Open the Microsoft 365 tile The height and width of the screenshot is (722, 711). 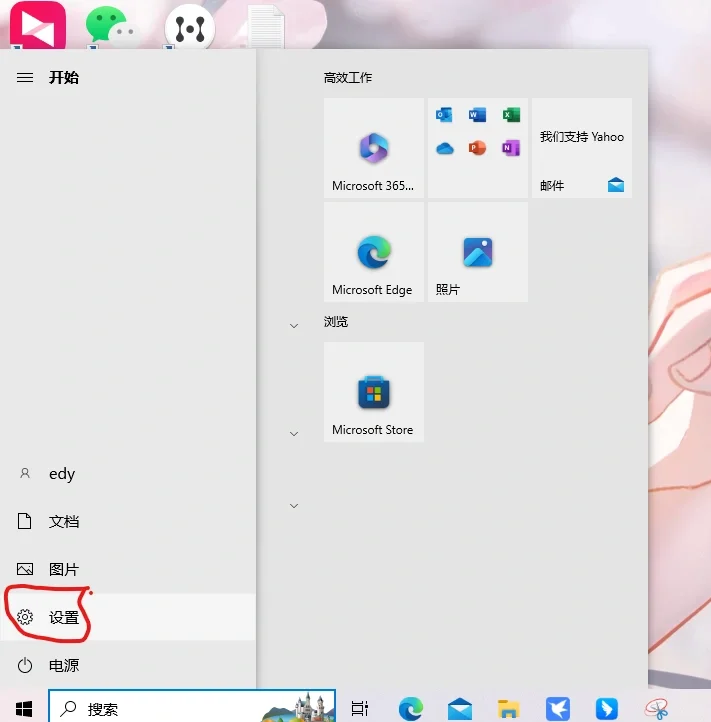tap(373, 148)
